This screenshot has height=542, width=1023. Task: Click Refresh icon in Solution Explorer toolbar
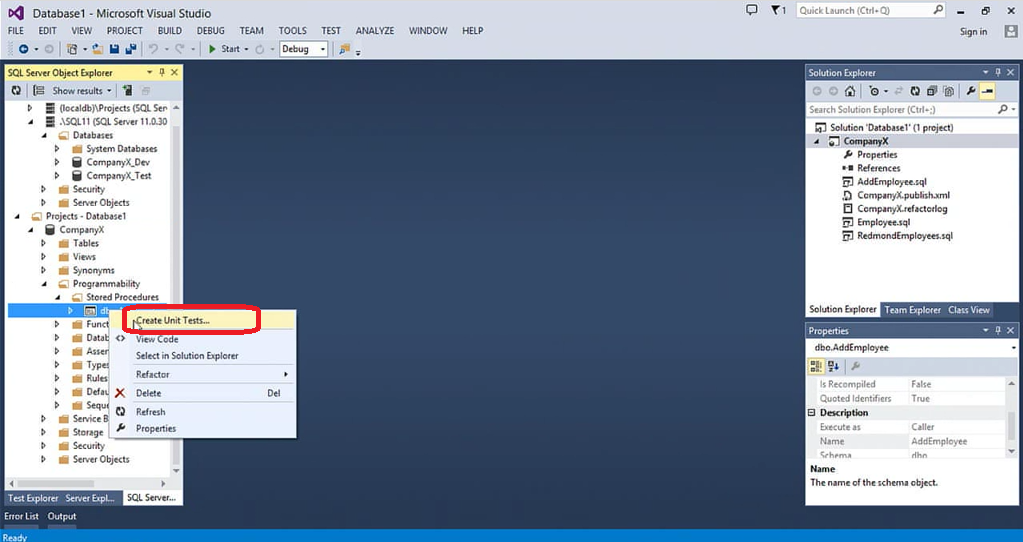915,91
